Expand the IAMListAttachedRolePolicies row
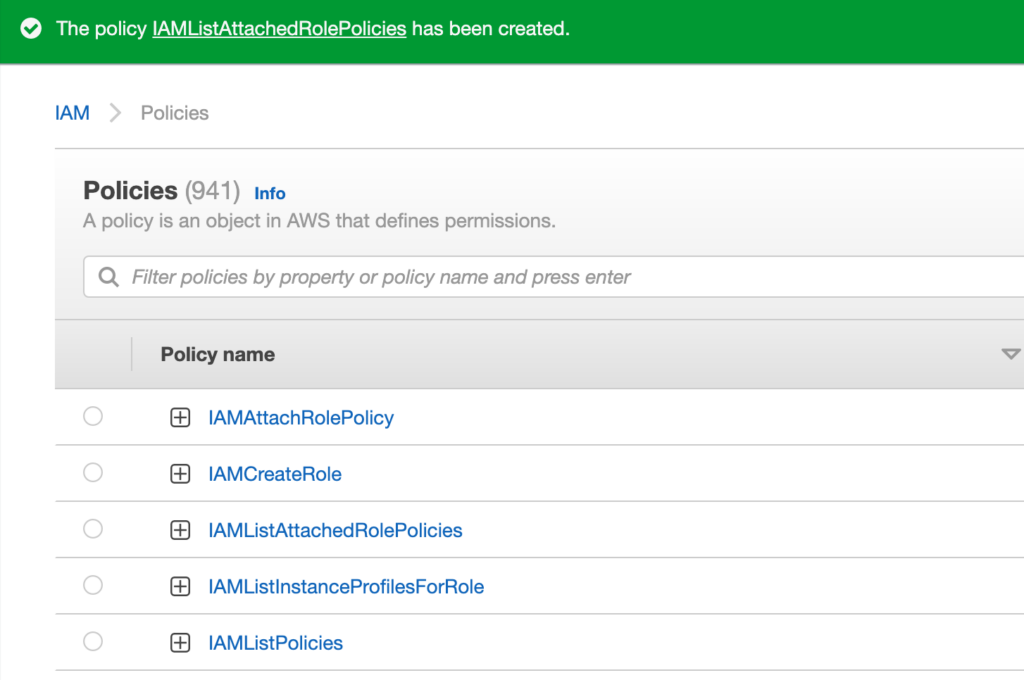 tap(180, 530)
